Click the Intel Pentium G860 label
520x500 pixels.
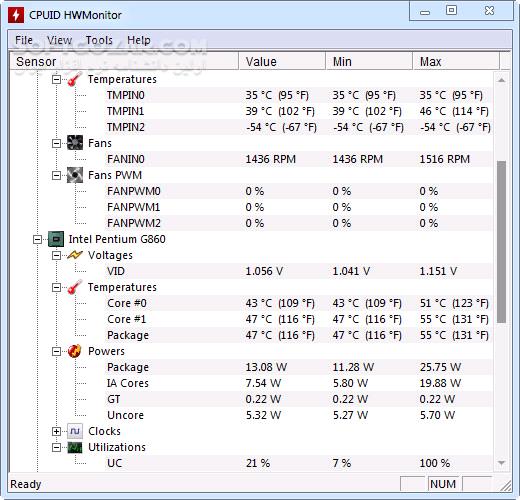click(x=117, y=239)
